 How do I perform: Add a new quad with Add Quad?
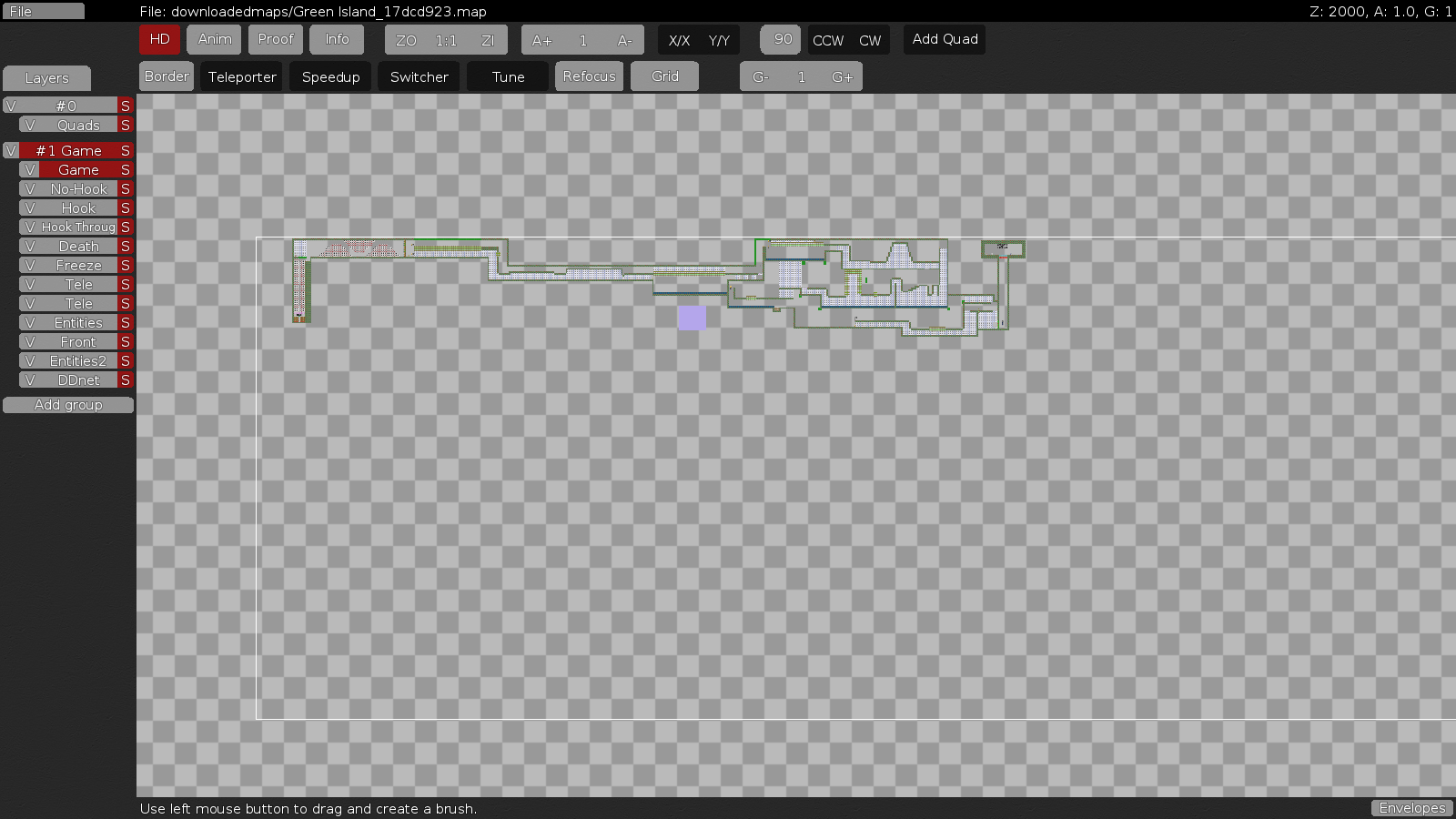point(944,39)
